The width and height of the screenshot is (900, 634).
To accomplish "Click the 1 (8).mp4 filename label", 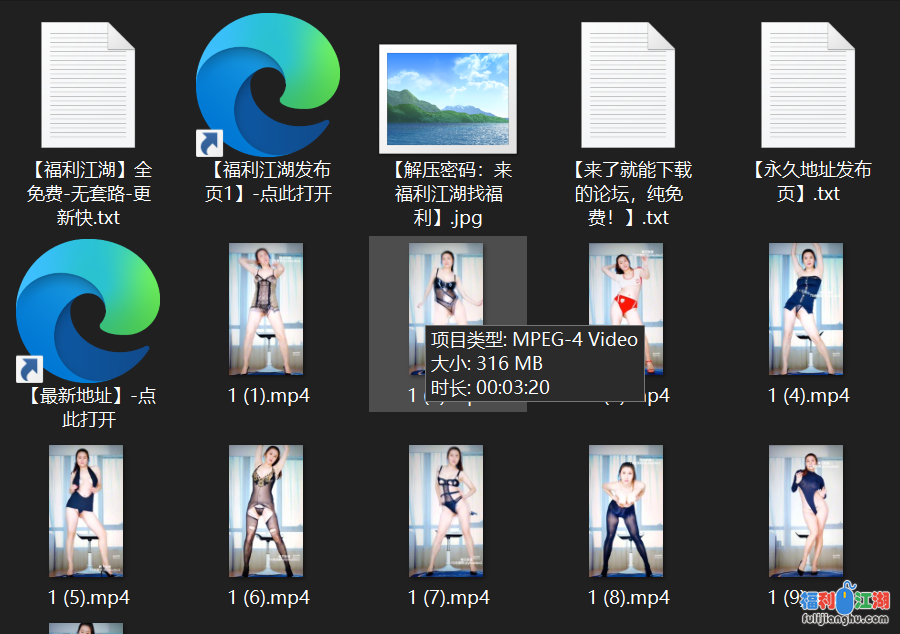I will click(628, 598).
